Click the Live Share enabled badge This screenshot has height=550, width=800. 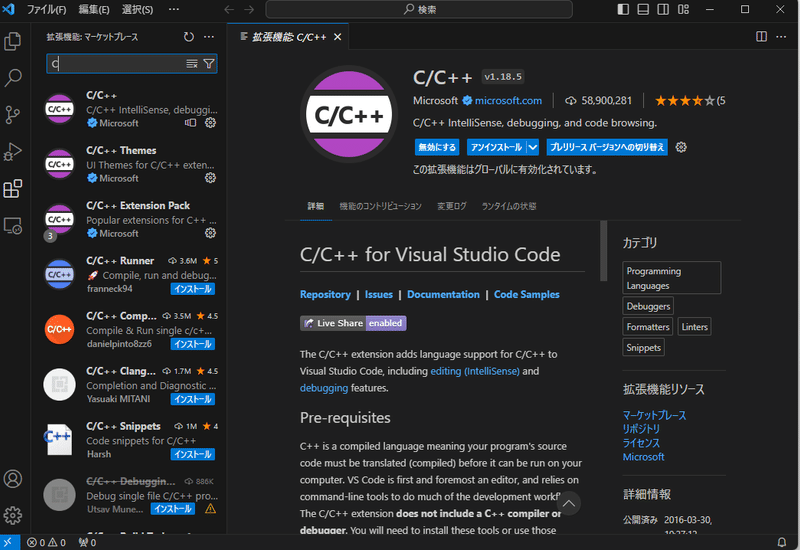pos(353,323)
